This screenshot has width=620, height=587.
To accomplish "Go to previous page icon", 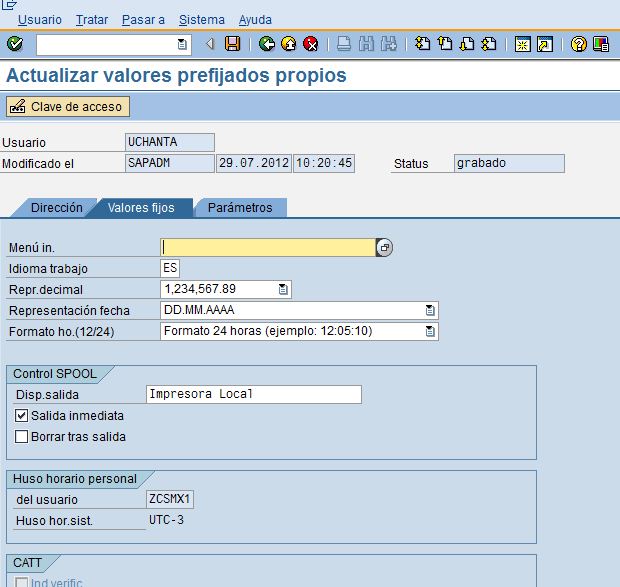I will (445, 43).
